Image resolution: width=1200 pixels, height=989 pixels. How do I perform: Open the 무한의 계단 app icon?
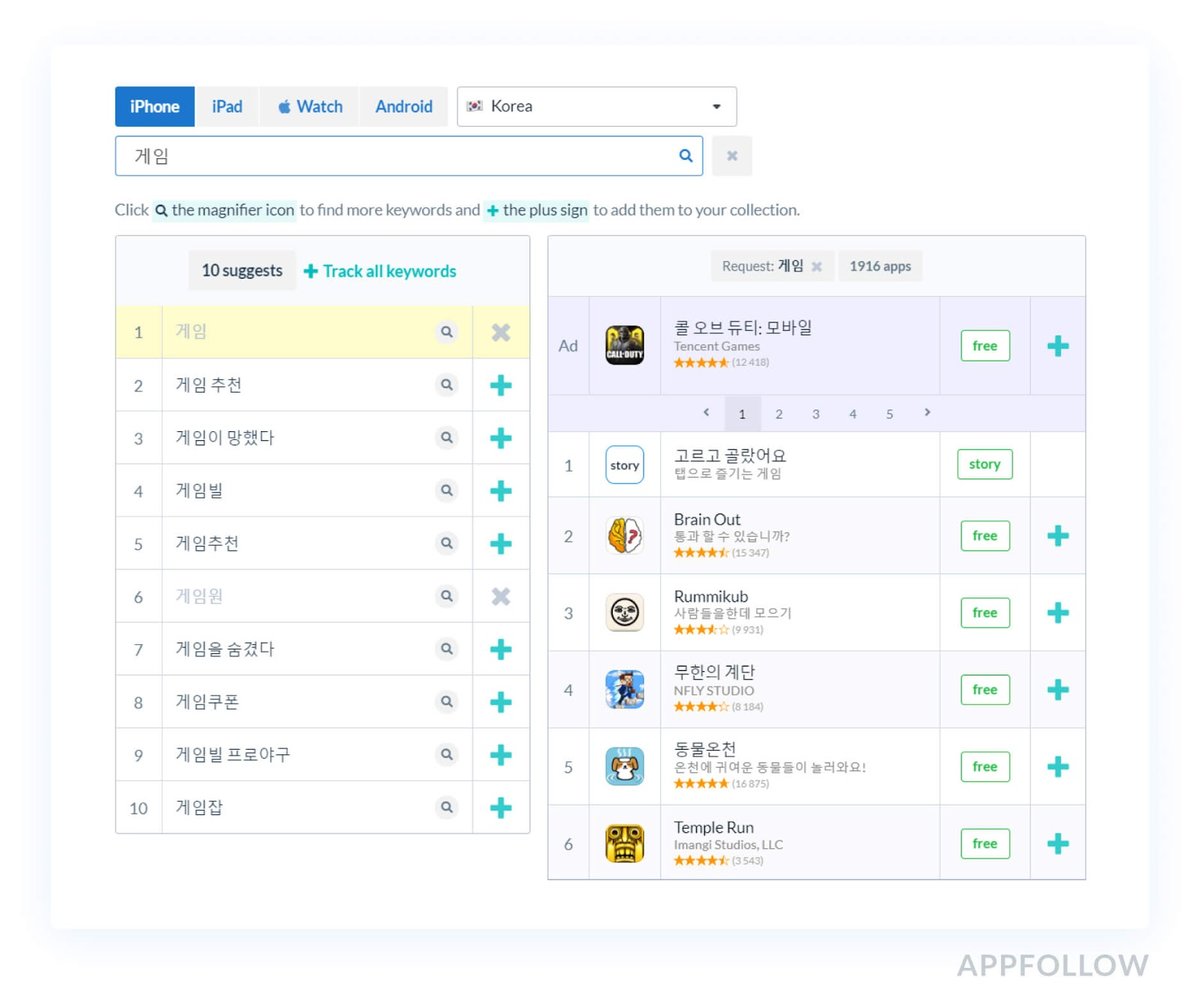click(625, 690)
